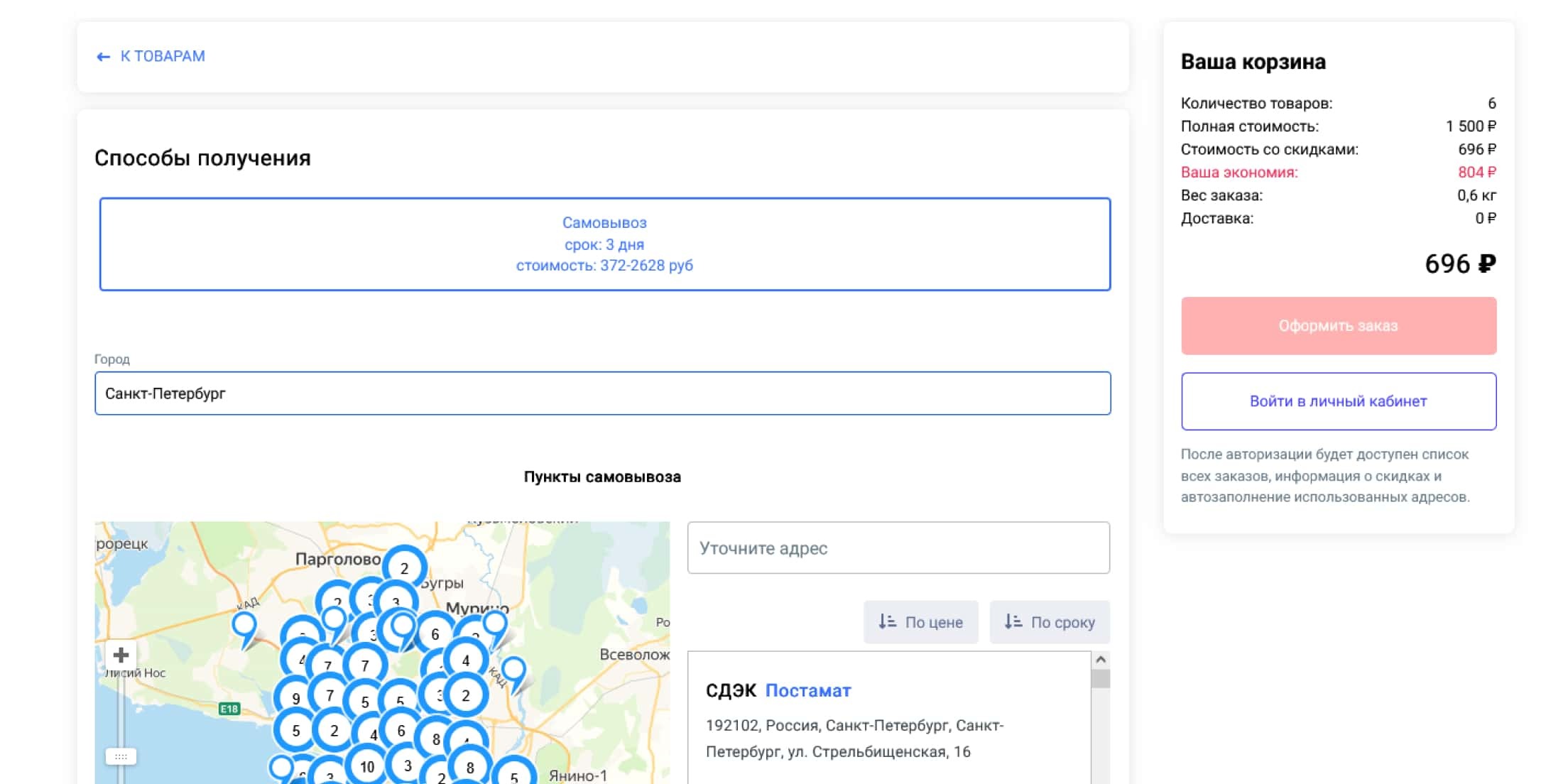Click Войти в личный кабинет
1568x784 pixels.
pos(1339,401)
